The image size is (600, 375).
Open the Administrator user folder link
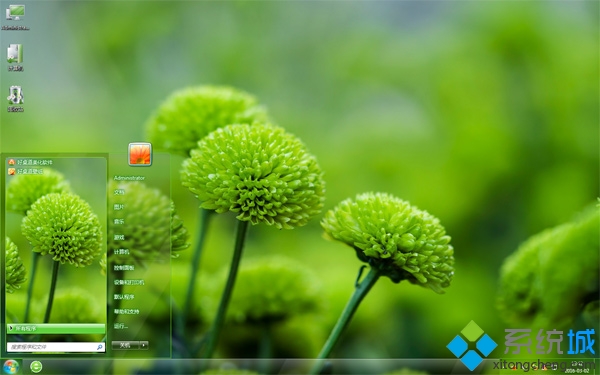(x=129, y=178)
